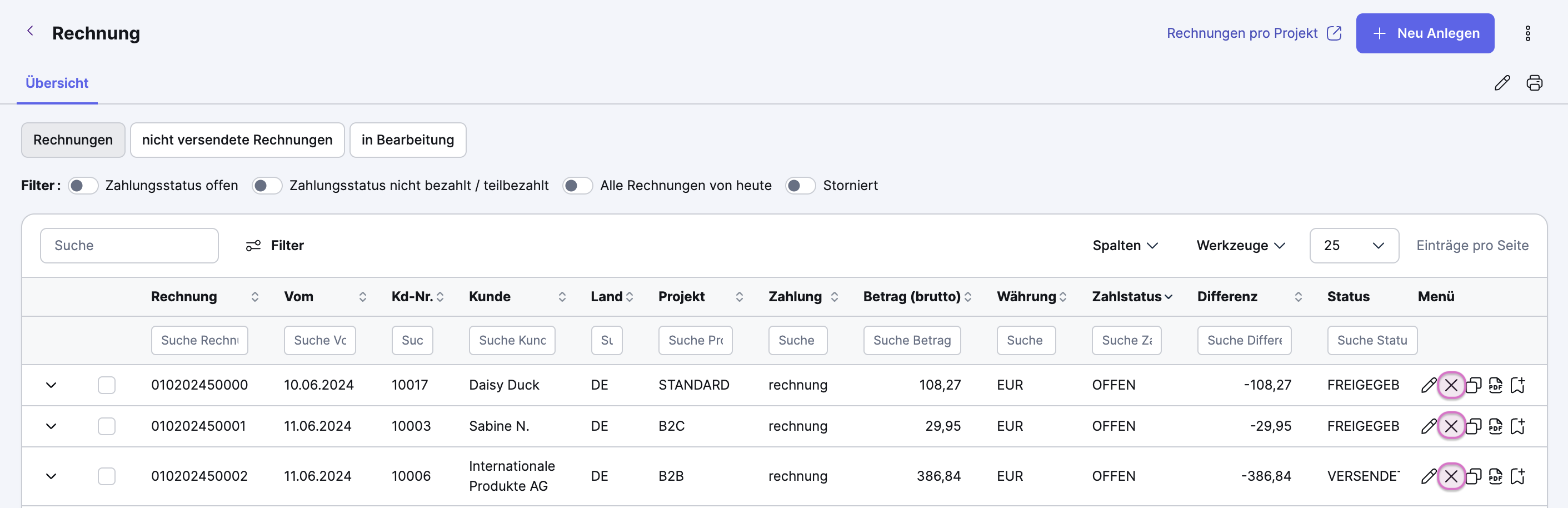
Task: Cancel invoice 010202450001 with X icon
Action: pos(1451,426)
